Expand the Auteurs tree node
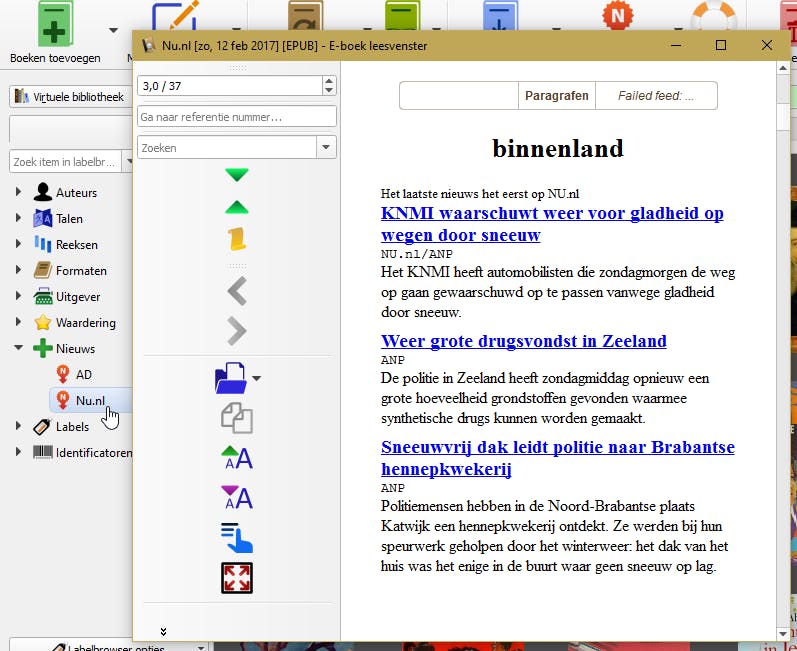Screen dimensions: 797x651 pyautogui.click(x=18, y=192)
